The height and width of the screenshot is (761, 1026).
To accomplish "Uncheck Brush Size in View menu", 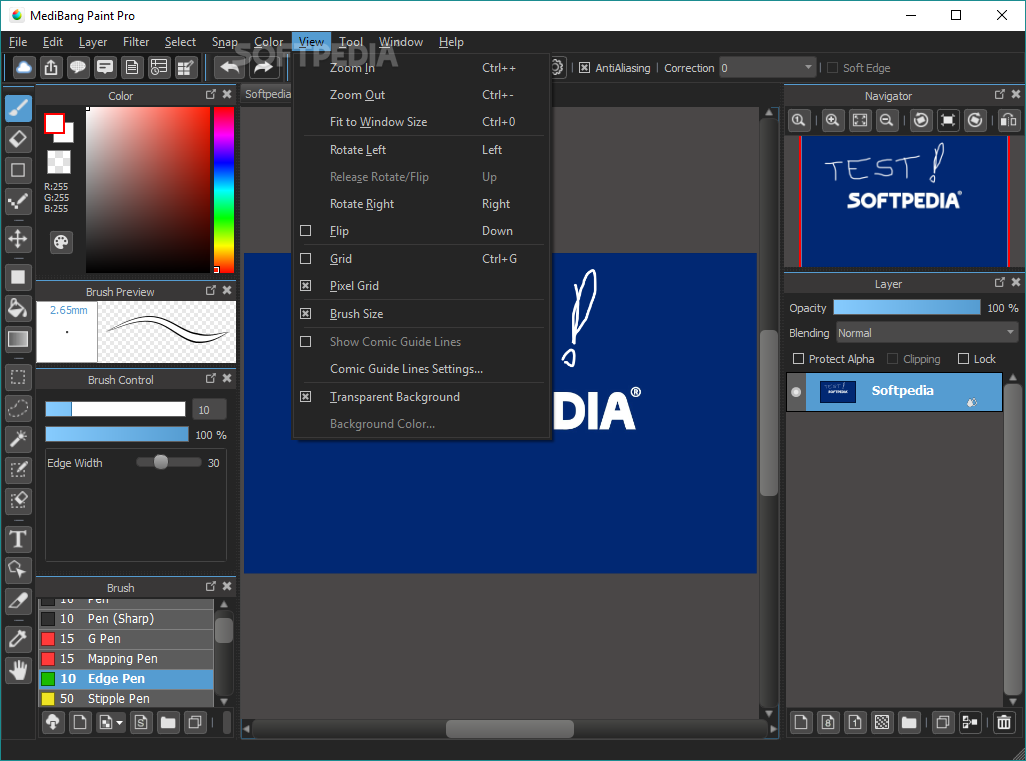I will tap(306, 313).
